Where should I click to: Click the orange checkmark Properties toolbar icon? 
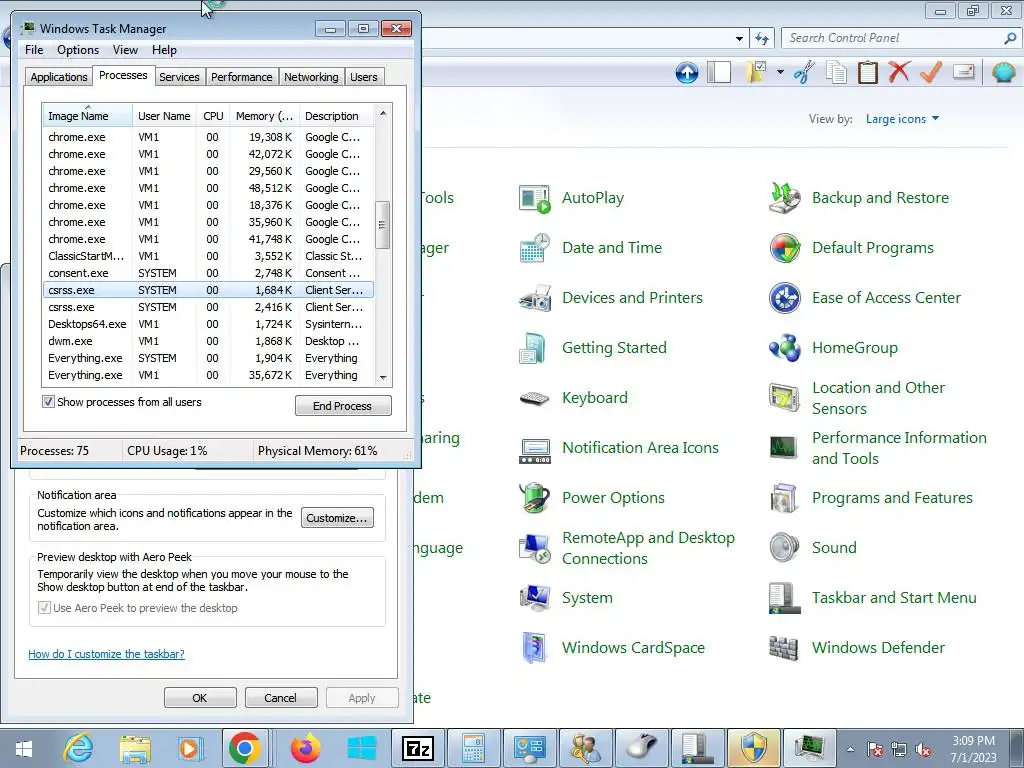pyautogui.click(x=931, y=72)
